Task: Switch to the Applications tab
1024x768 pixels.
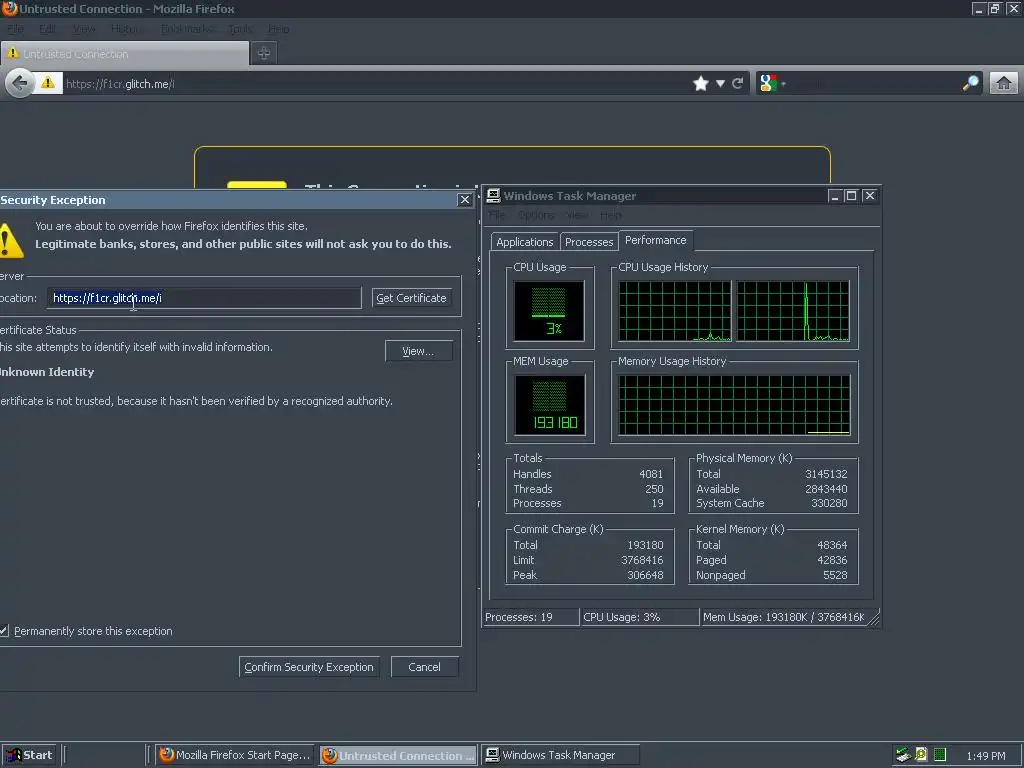Action: (x=524, y=242)
